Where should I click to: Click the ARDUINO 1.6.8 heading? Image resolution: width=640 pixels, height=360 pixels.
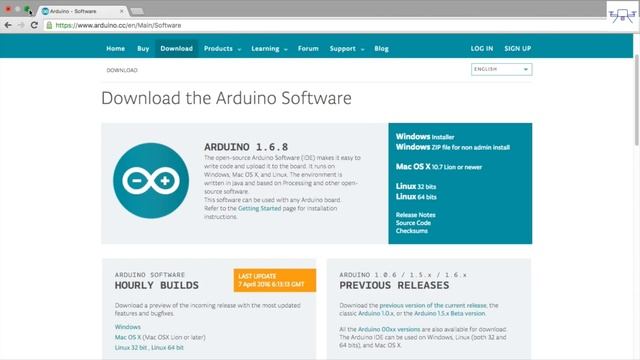click(x=246, y=147)
